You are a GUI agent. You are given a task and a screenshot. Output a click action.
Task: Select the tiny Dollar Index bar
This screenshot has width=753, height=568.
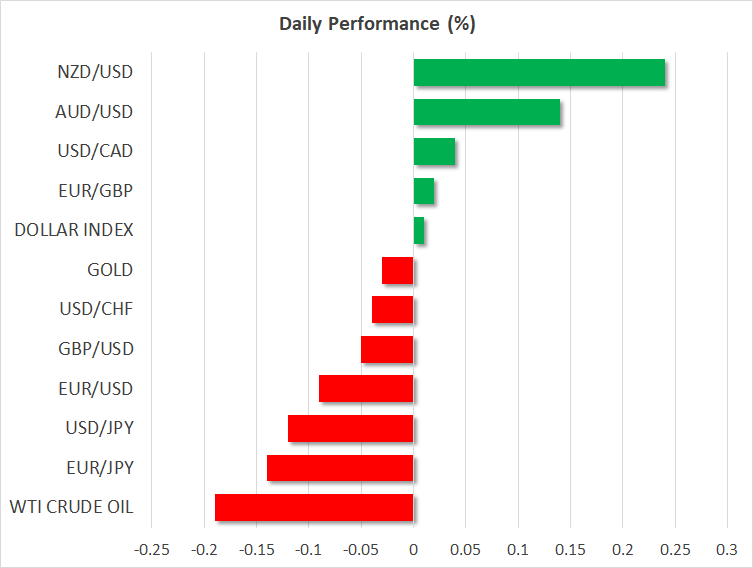[x=419, y=231]
